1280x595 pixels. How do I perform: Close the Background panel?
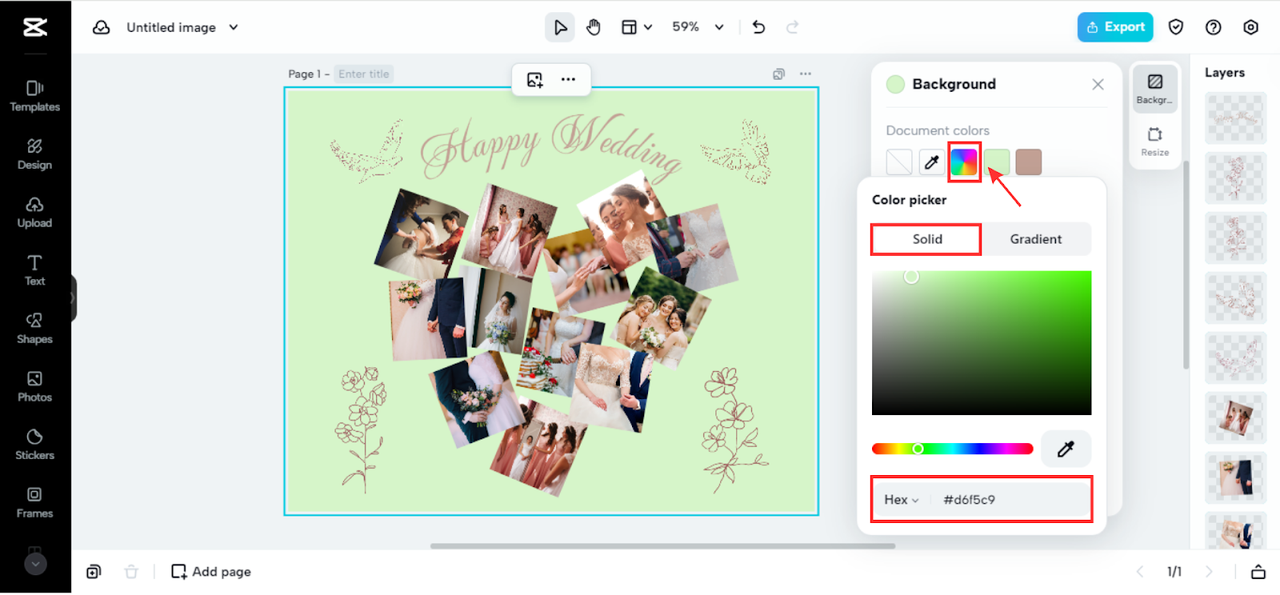click(x=1098, y=84)
